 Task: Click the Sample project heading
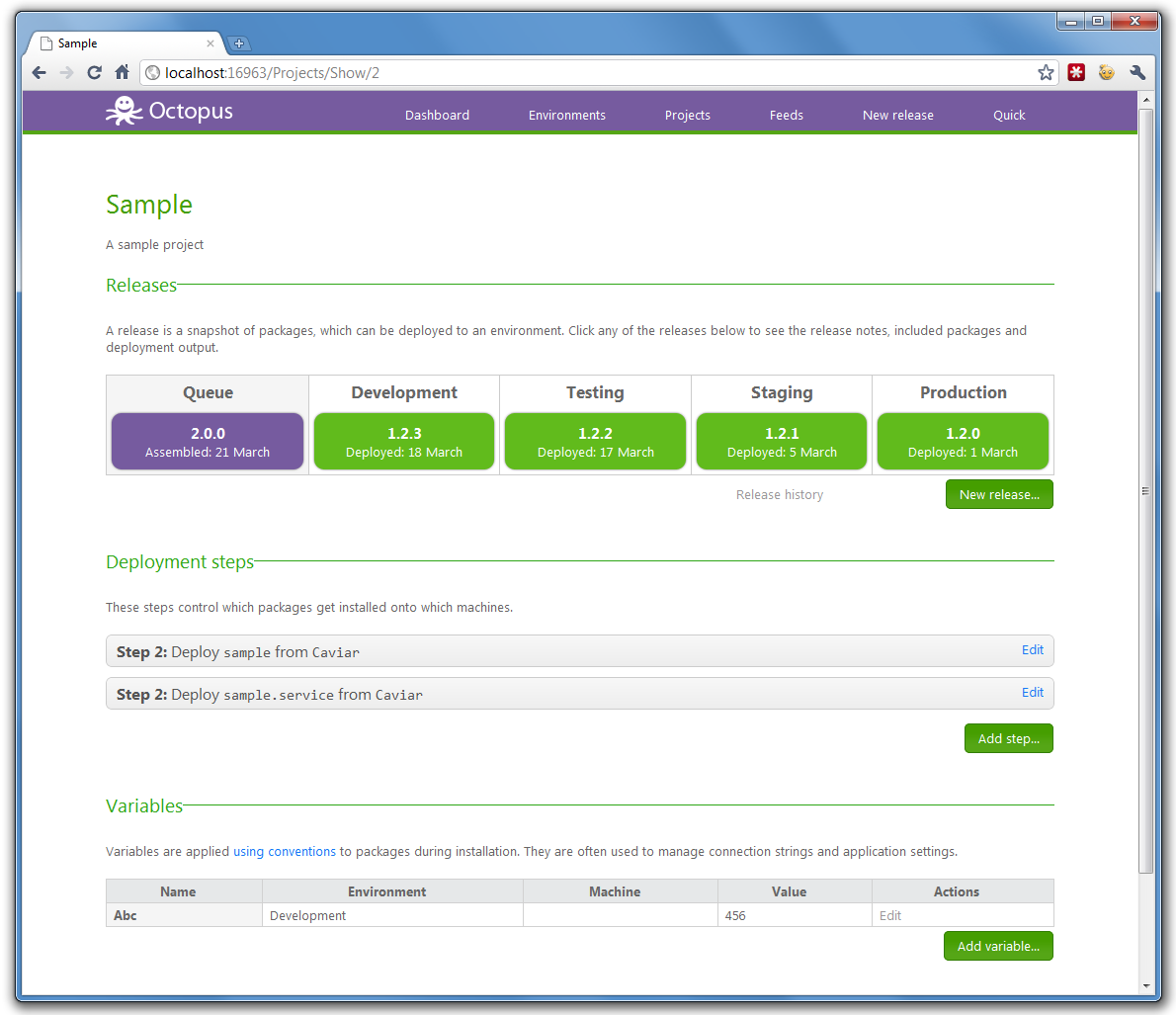pyautogui.click(x=149, y=205)
